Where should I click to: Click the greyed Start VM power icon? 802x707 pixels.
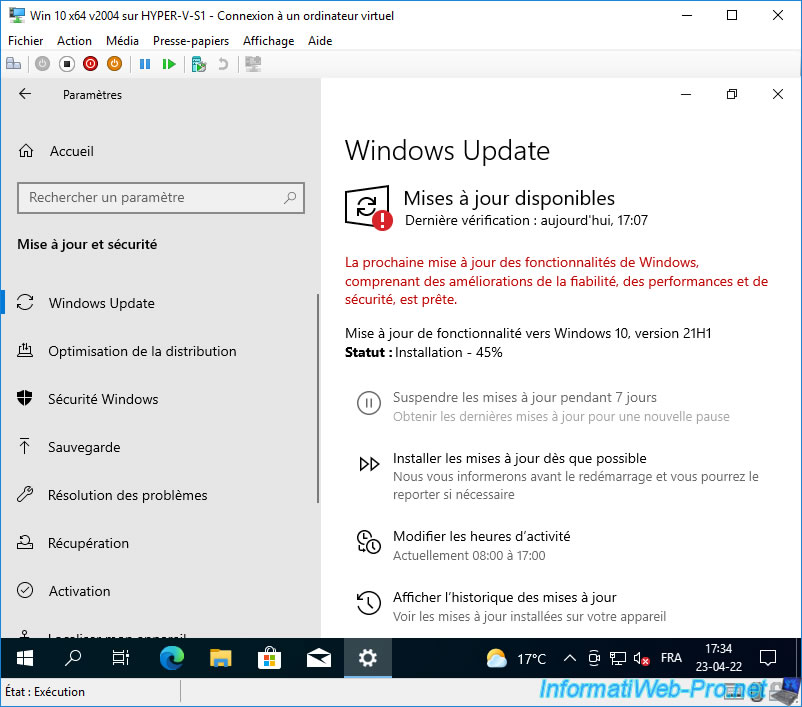(x=42, y=64)
